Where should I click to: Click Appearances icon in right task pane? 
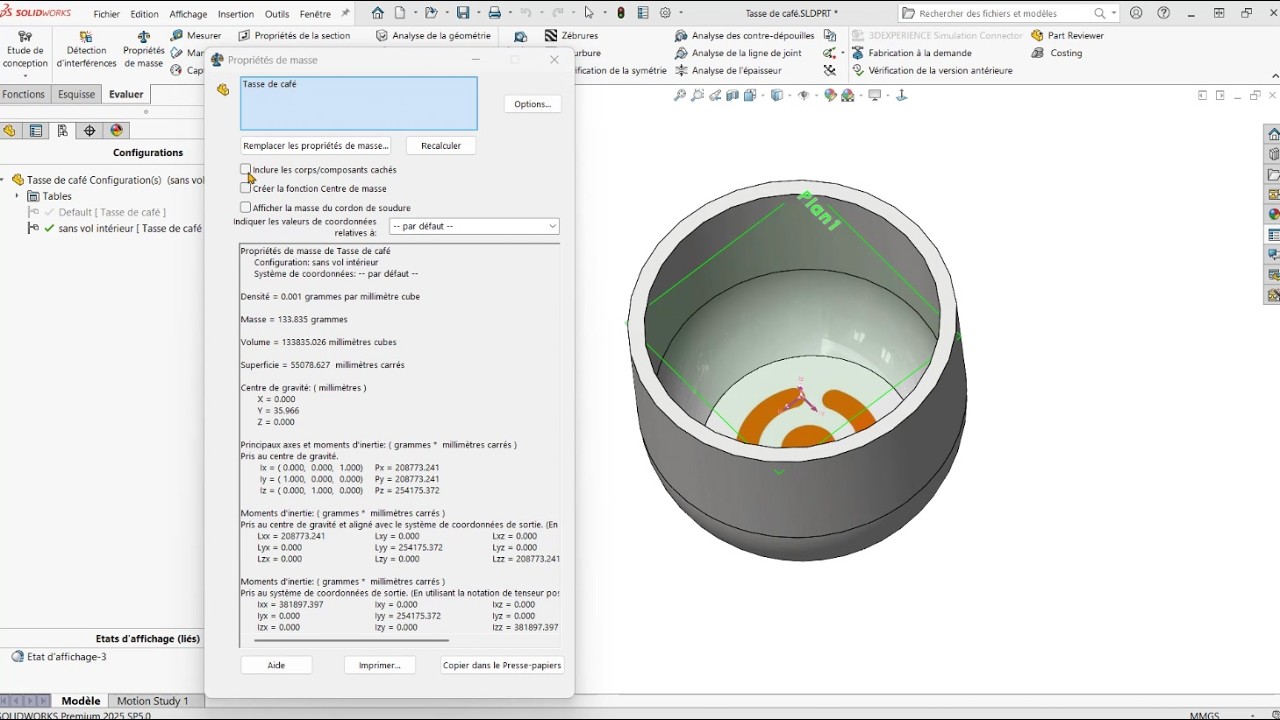1273,214
